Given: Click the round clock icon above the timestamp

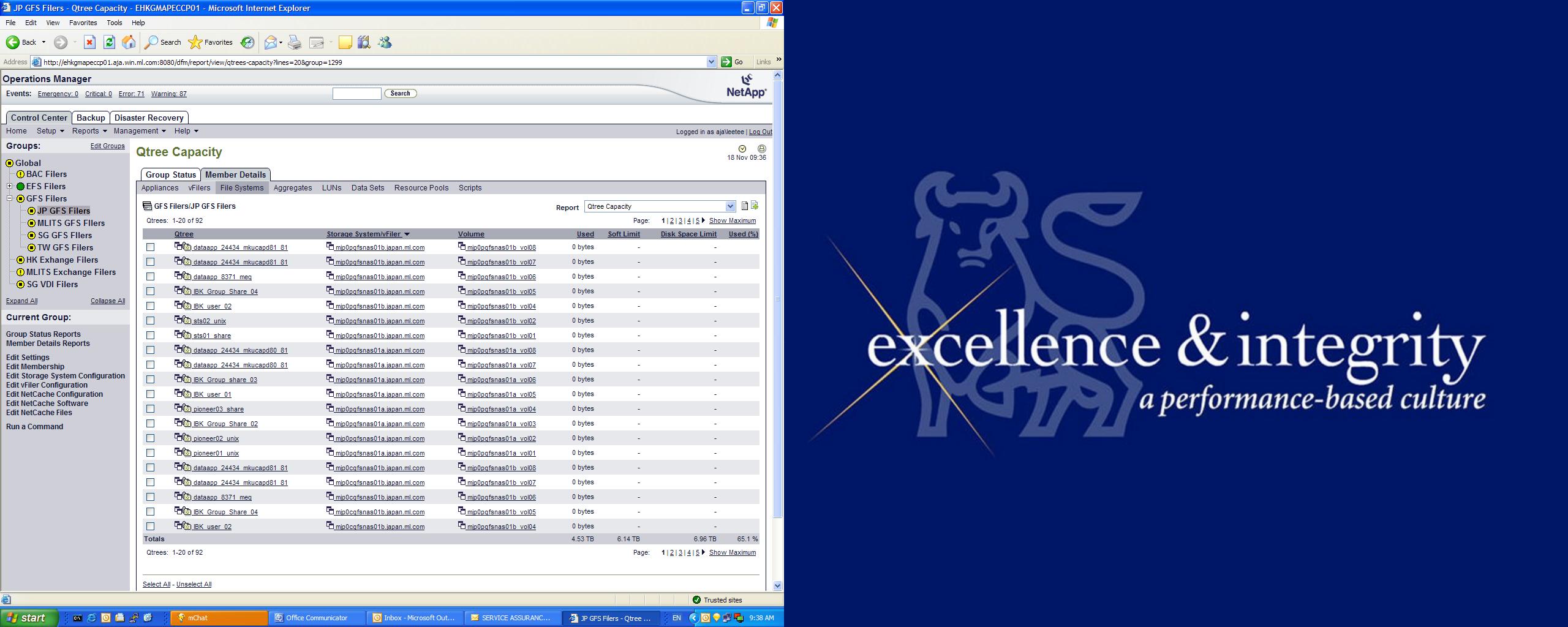Looking at the screenshot, I should coord(742,149).
